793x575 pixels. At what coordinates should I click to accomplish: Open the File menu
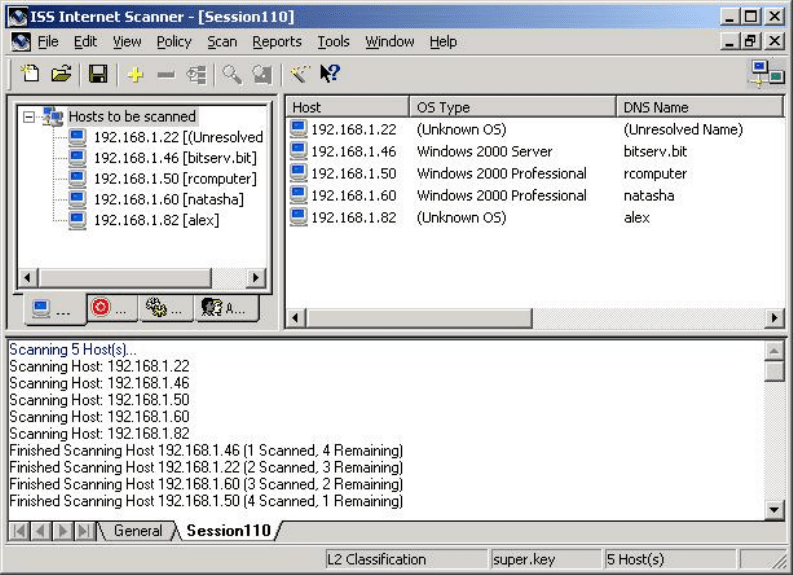[48, 42]
